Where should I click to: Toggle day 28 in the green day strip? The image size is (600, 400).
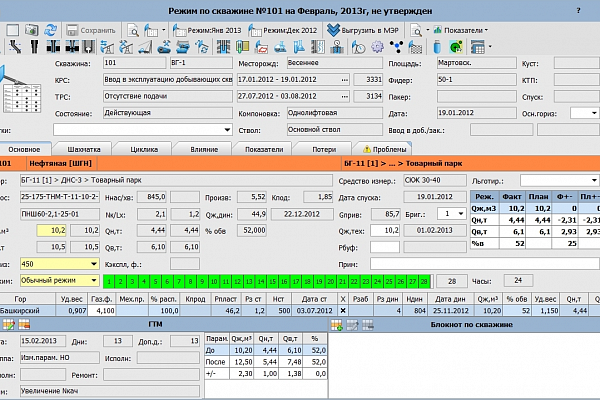pos(424,281)
